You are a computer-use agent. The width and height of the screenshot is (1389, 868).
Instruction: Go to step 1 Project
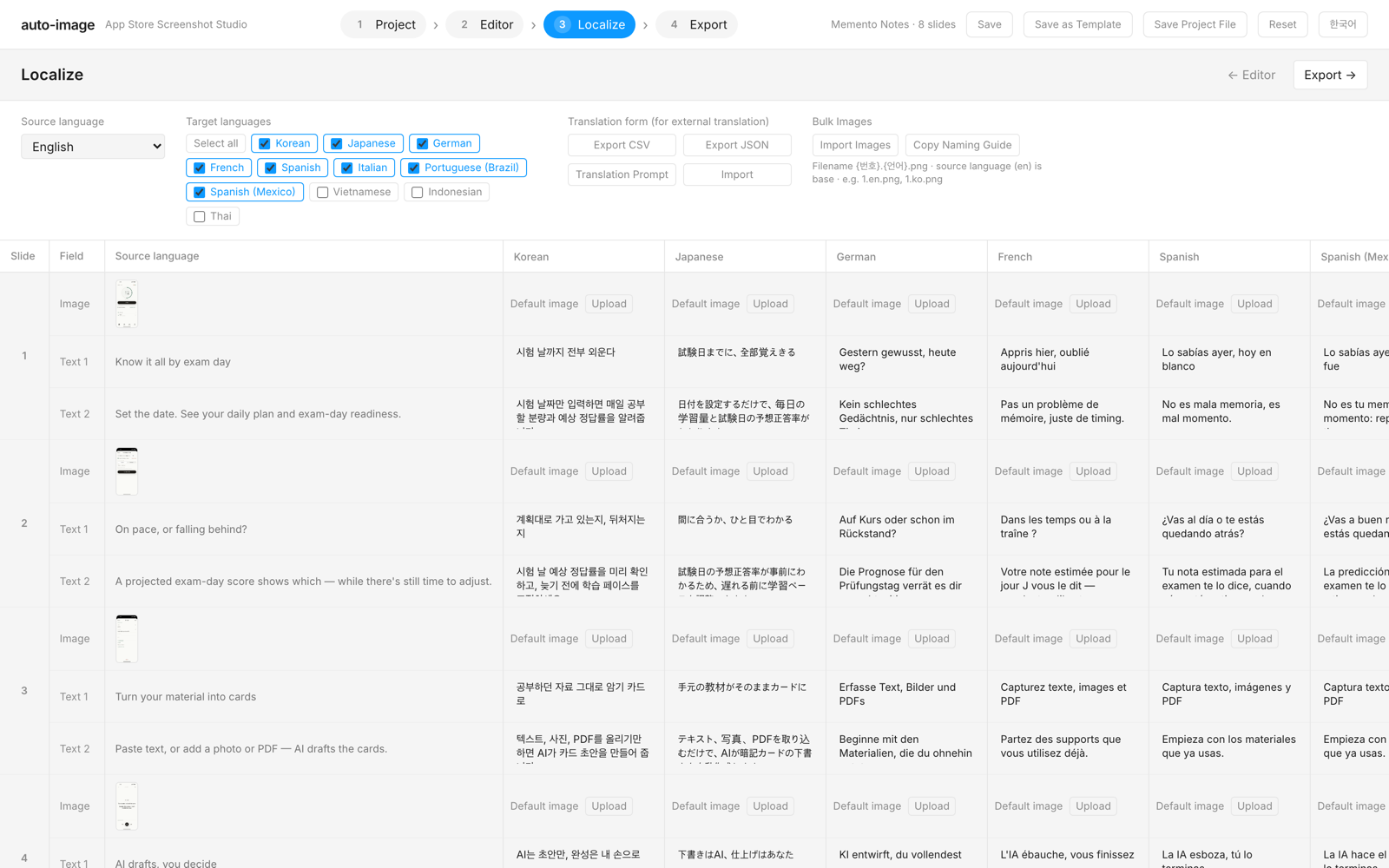tap(383, 24)
